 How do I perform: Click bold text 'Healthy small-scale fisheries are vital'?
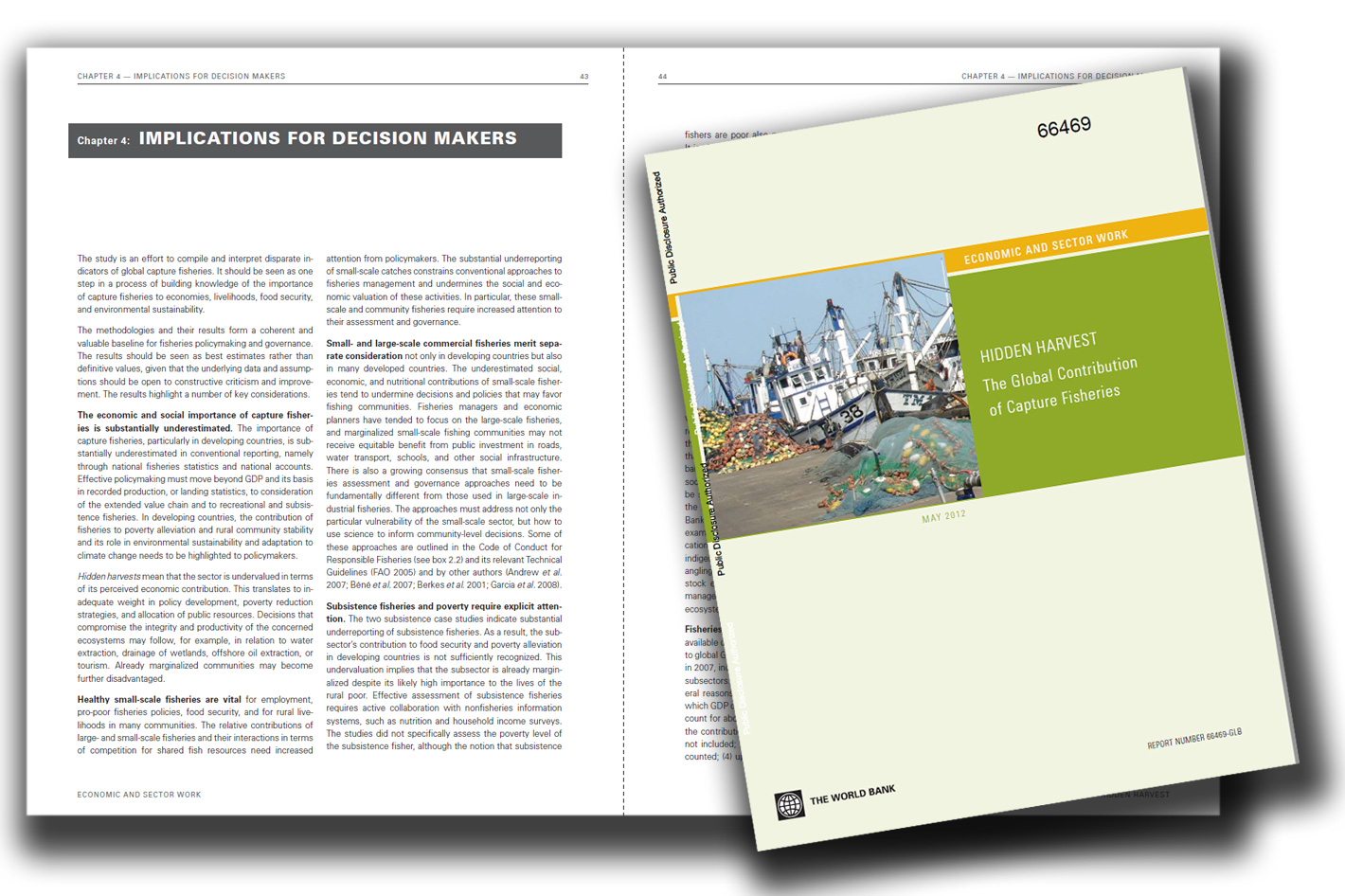(x=159, y=699)
